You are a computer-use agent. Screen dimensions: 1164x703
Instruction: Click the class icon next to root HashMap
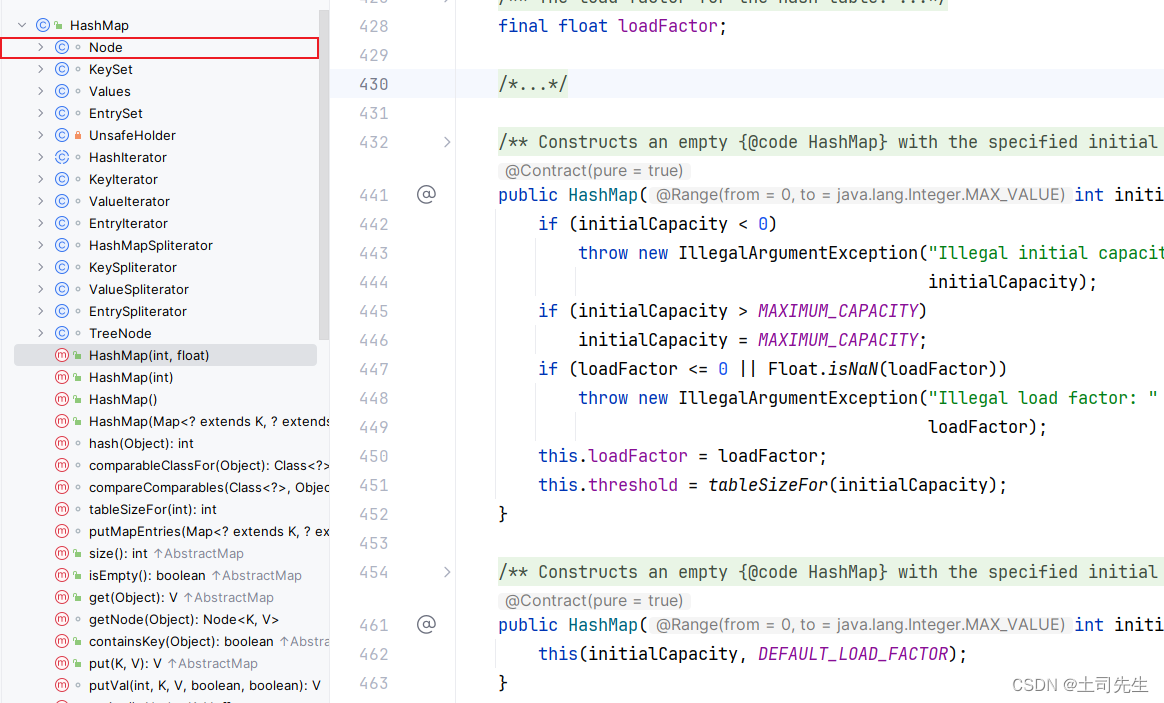43,25
